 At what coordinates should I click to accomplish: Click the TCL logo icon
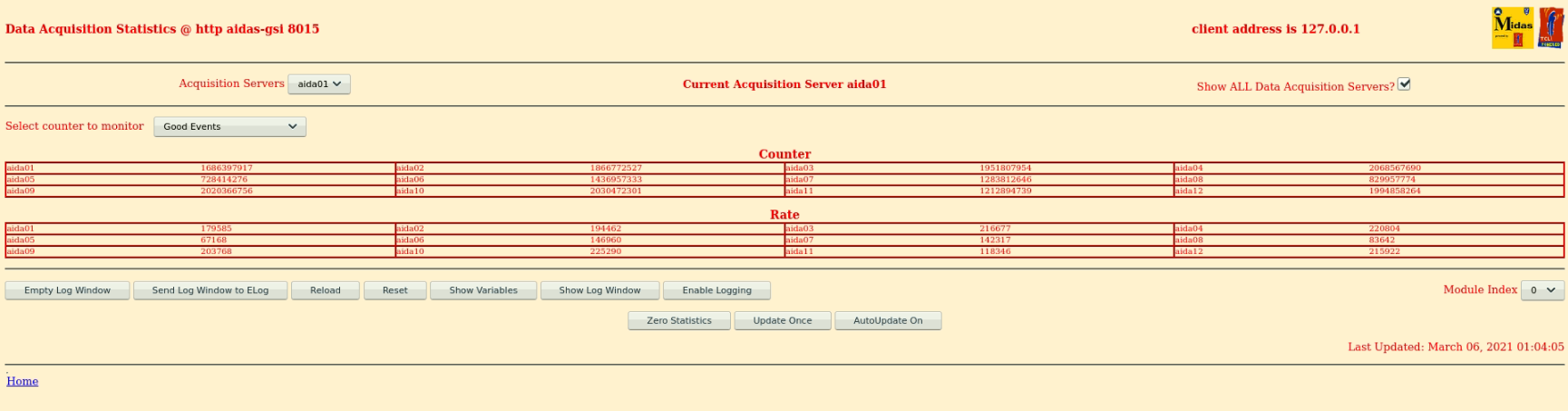coord(1551,28)
